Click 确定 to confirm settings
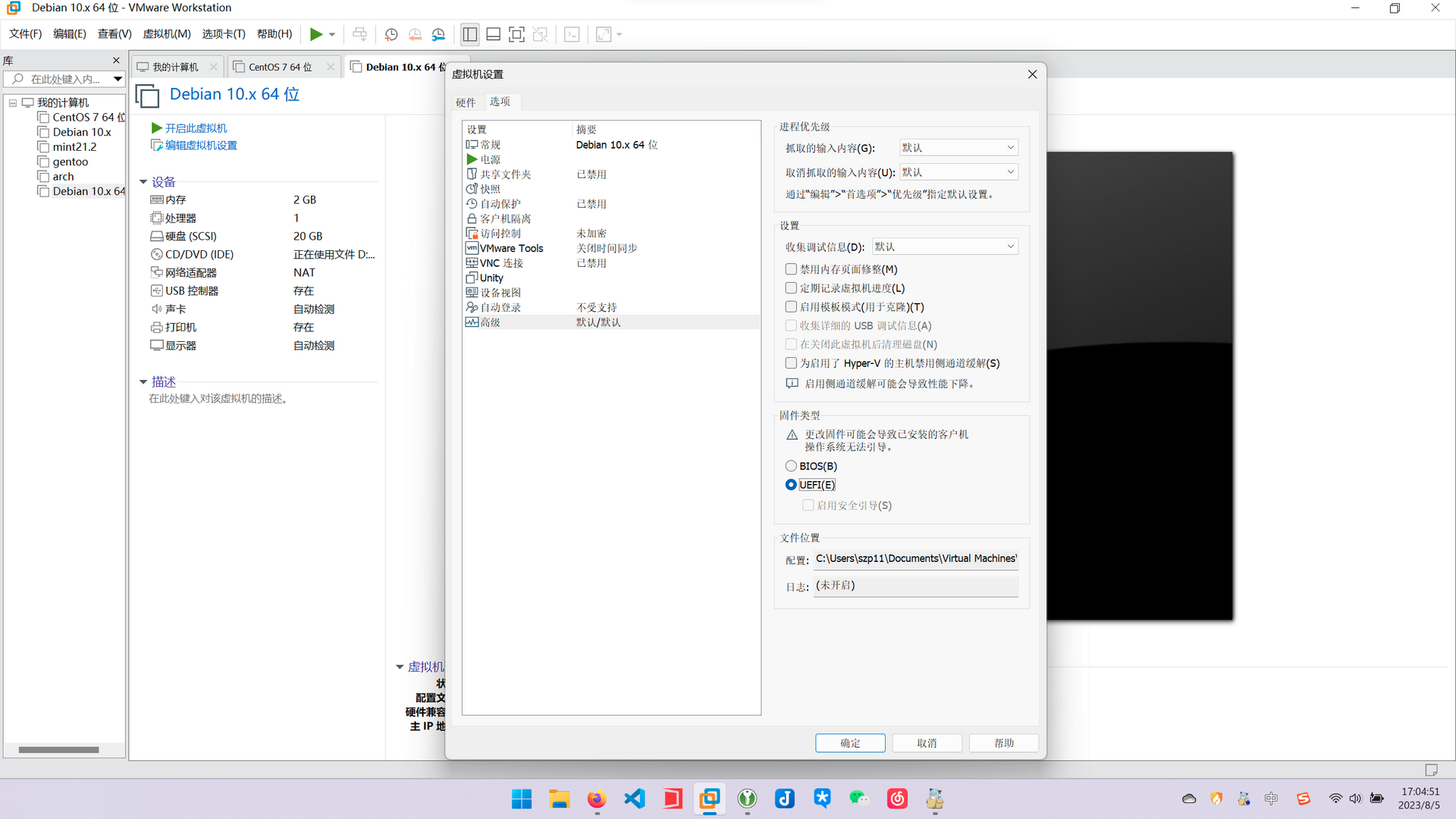The image size is (1456, 819). coord(850,743)
